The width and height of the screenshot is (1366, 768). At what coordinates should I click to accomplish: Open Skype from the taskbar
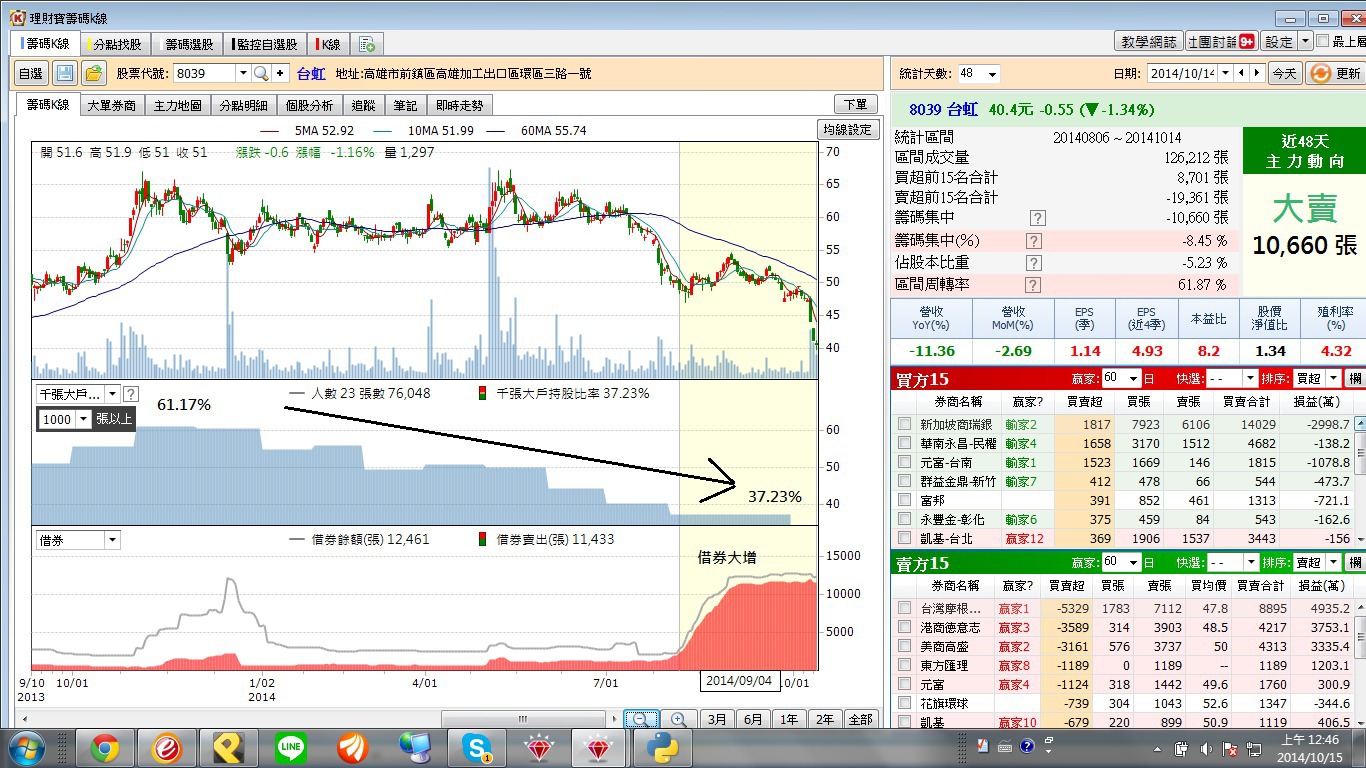[477, 748]
